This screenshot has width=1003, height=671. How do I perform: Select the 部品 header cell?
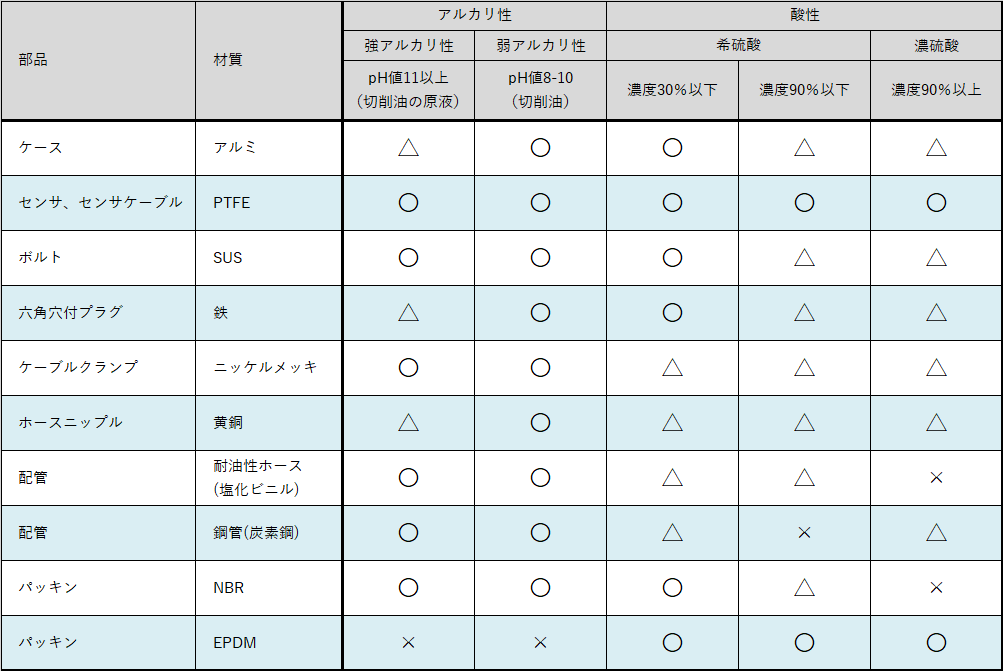pyautogui.click(x=98, y=60)
